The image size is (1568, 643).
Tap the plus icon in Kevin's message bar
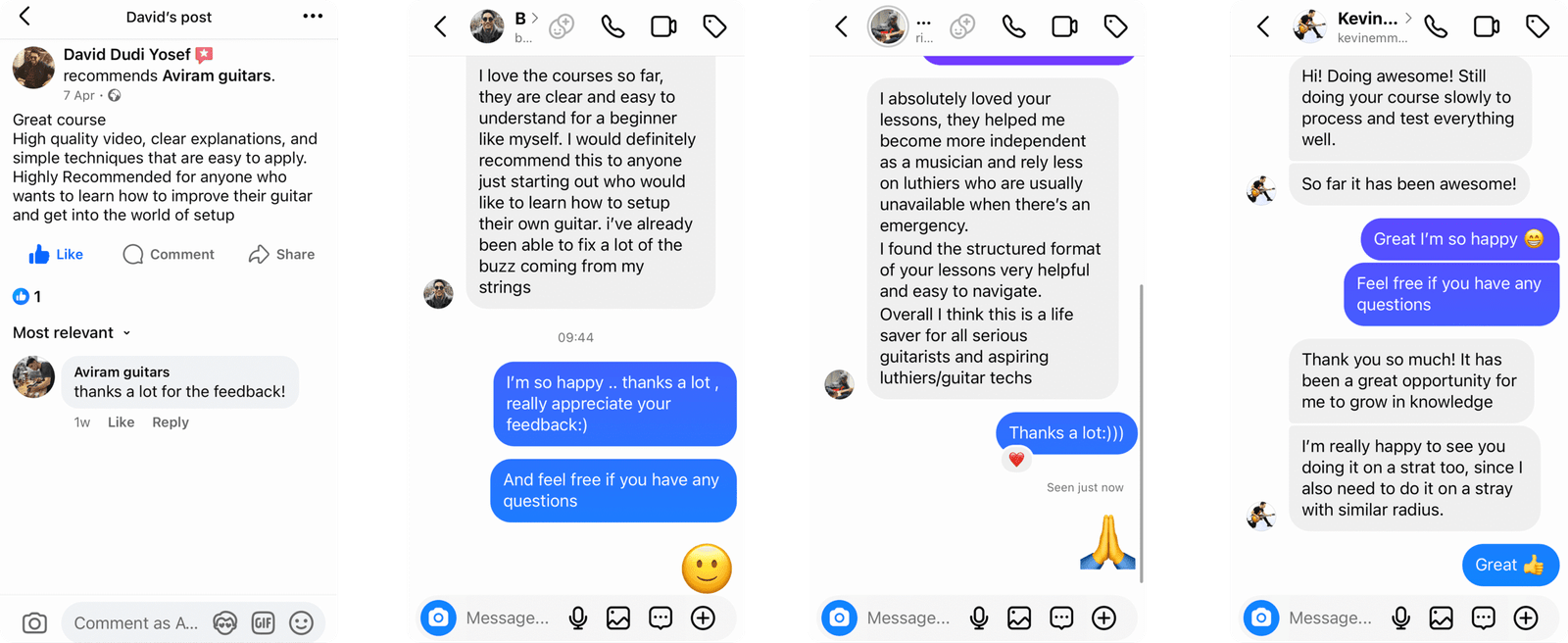click(x=1526, y=618)
